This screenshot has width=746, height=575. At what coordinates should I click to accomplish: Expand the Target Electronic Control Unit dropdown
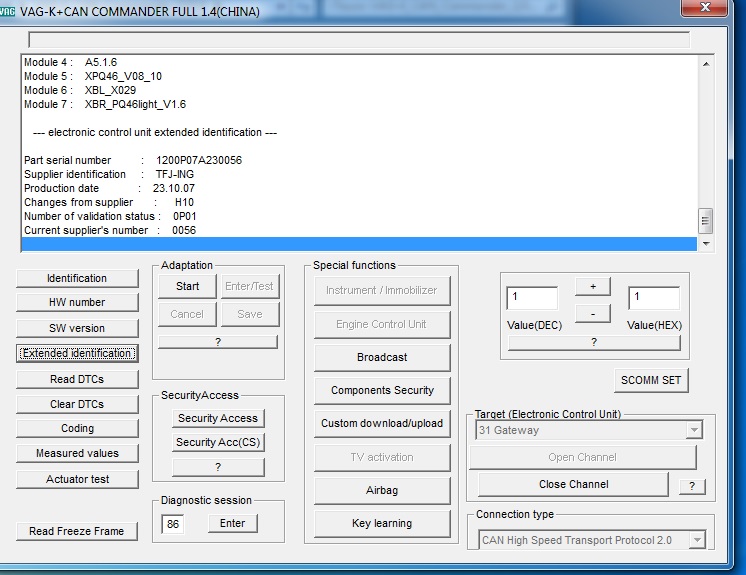click(x=694, y=430)
